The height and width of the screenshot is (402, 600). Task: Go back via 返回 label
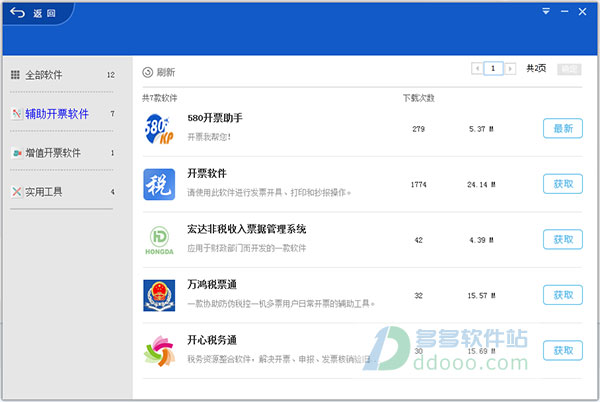44,13
